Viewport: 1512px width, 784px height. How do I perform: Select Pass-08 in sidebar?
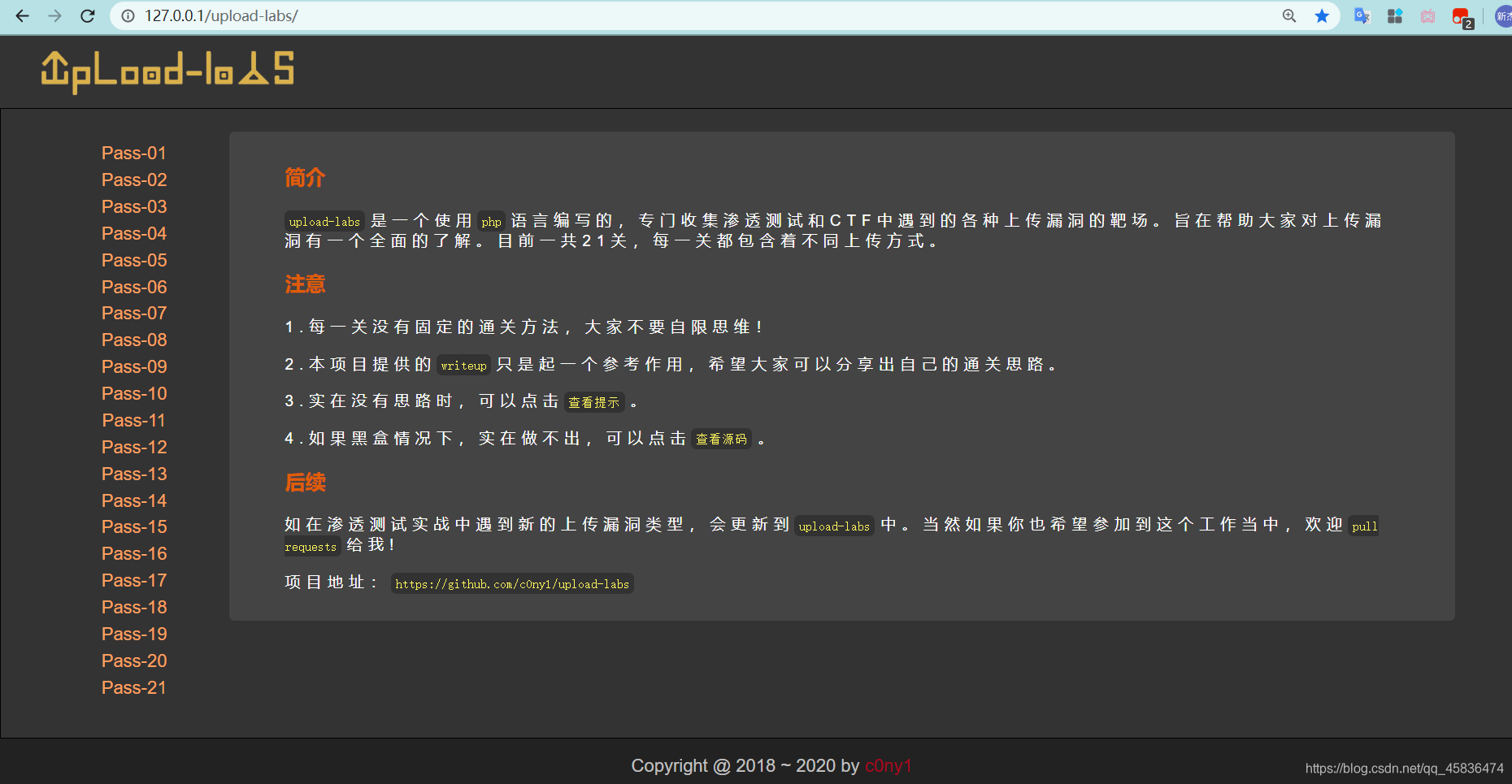click(x=134, y=340)
